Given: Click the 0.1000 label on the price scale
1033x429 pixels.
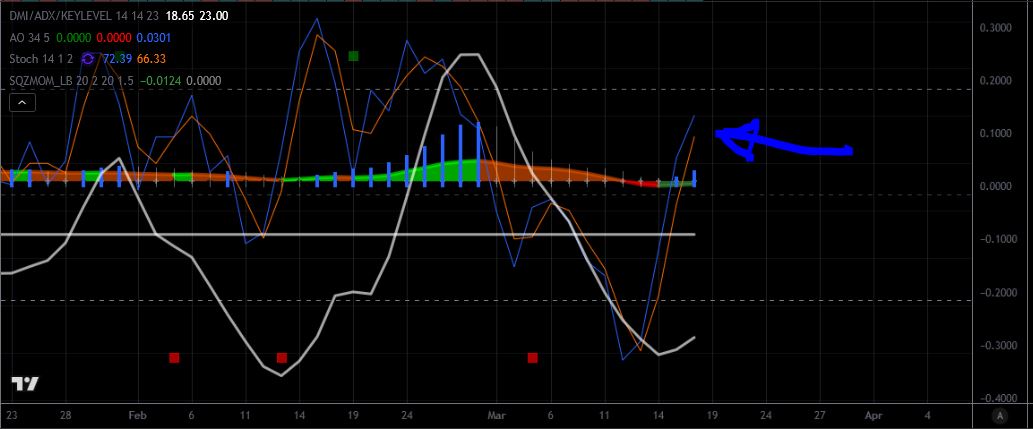Looking at the screenshot, I should pyautogui.click(x=995, y=134).
